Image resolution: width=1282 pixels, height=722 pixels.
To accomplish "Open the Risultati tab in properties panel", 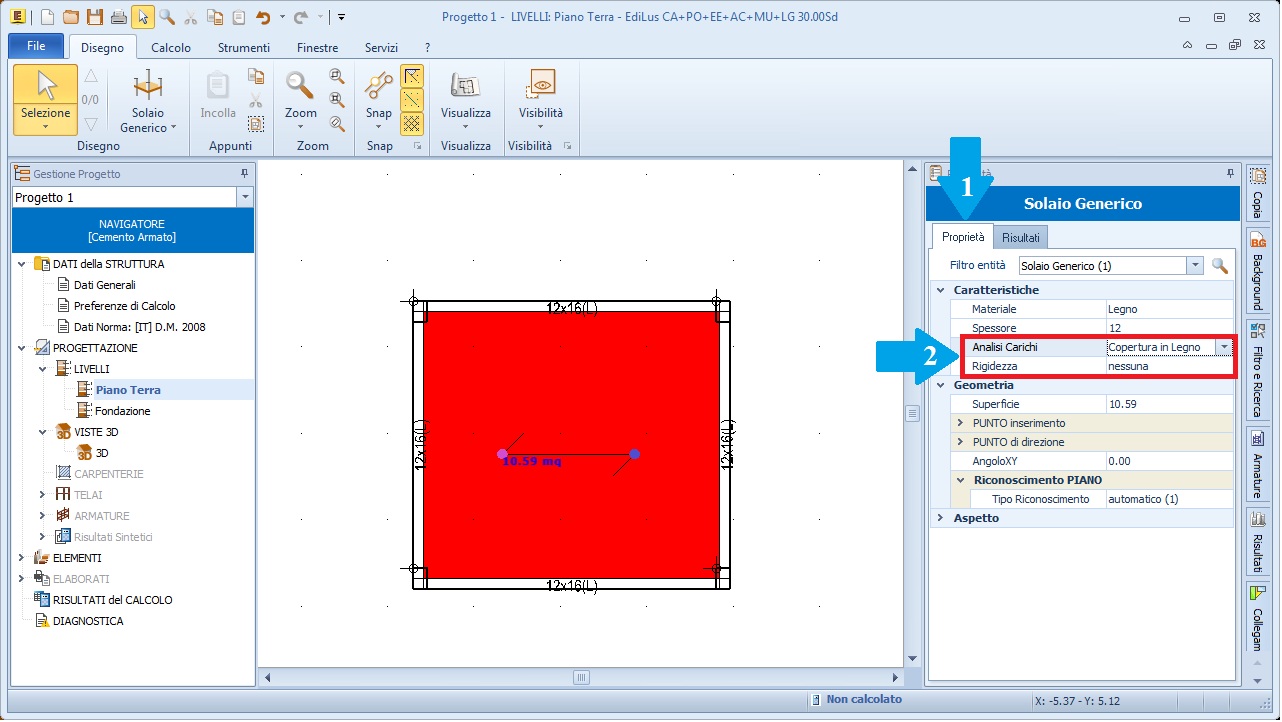I will (1020, 237).
